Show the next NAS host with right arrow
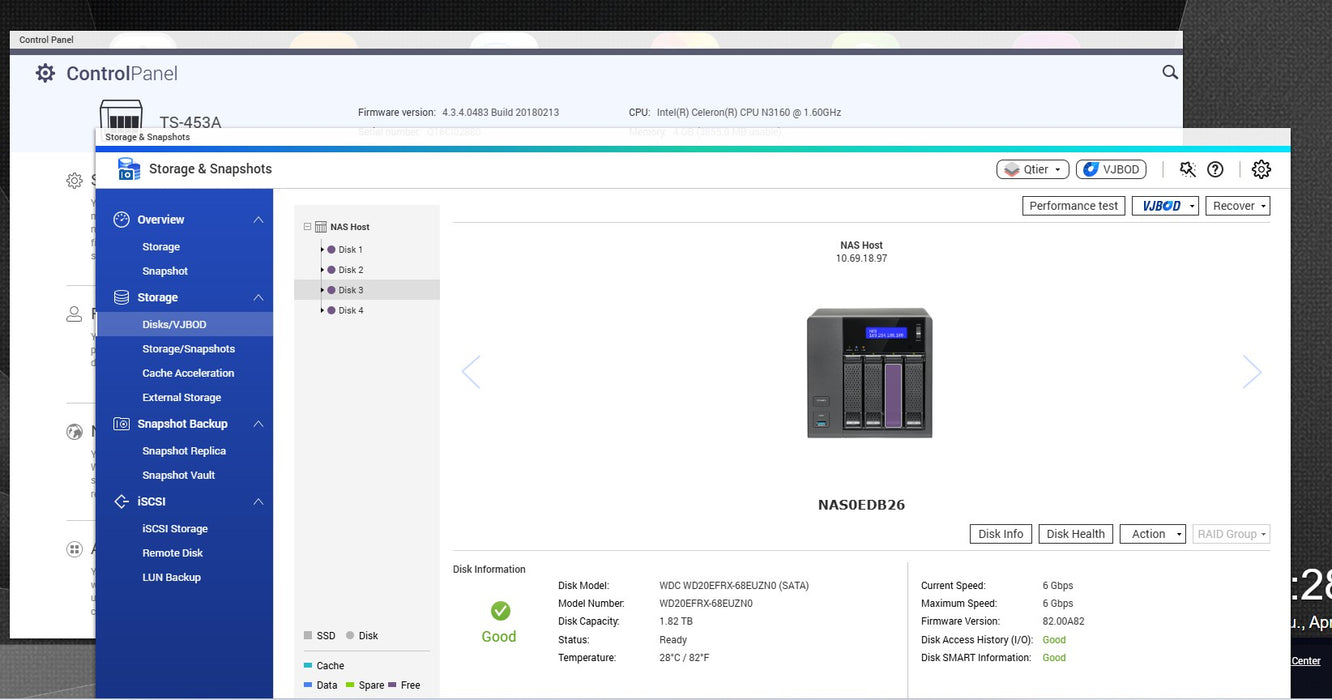The image size is (1332, 700). [1252, 371]
